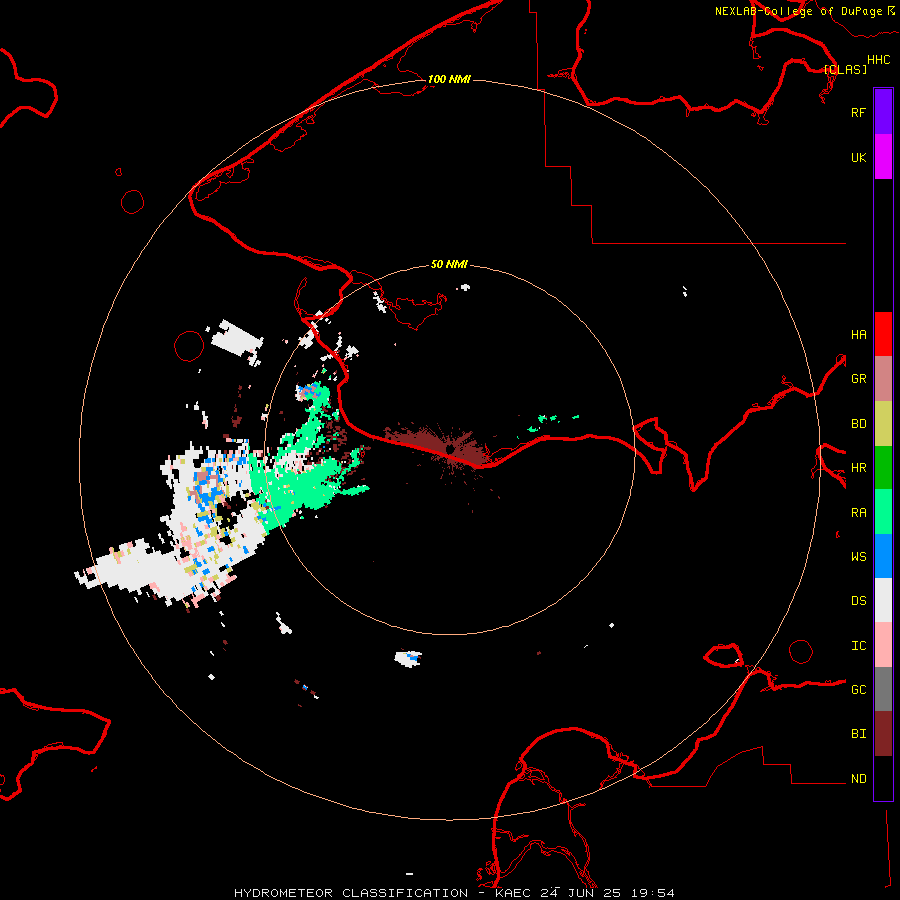Pick the RA bright green legend swatch

(x=883, y=512)
